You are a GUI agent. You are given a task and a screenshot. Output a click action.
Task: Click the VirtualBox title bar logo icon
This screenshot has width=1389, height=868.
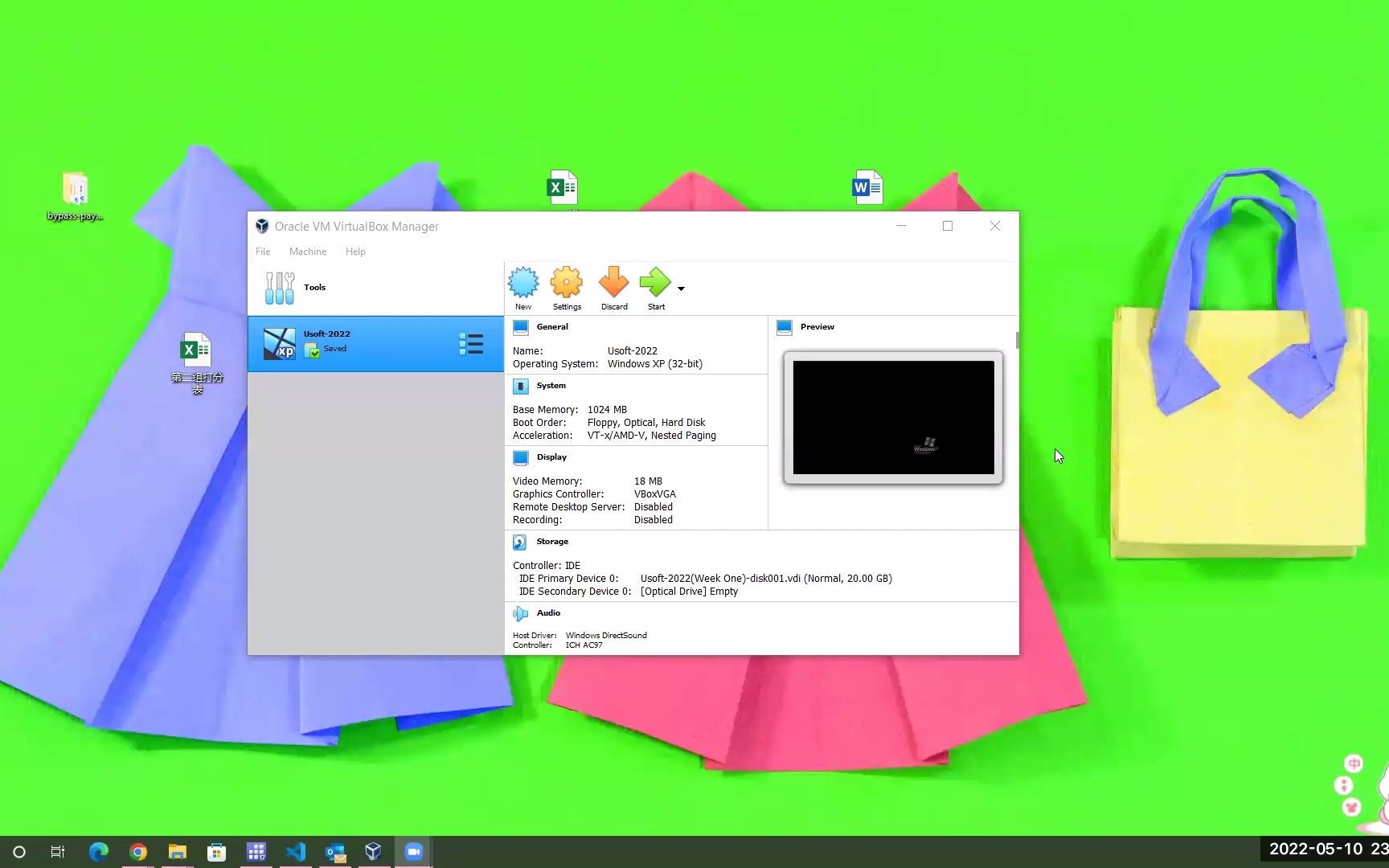[x=262, y=227]
